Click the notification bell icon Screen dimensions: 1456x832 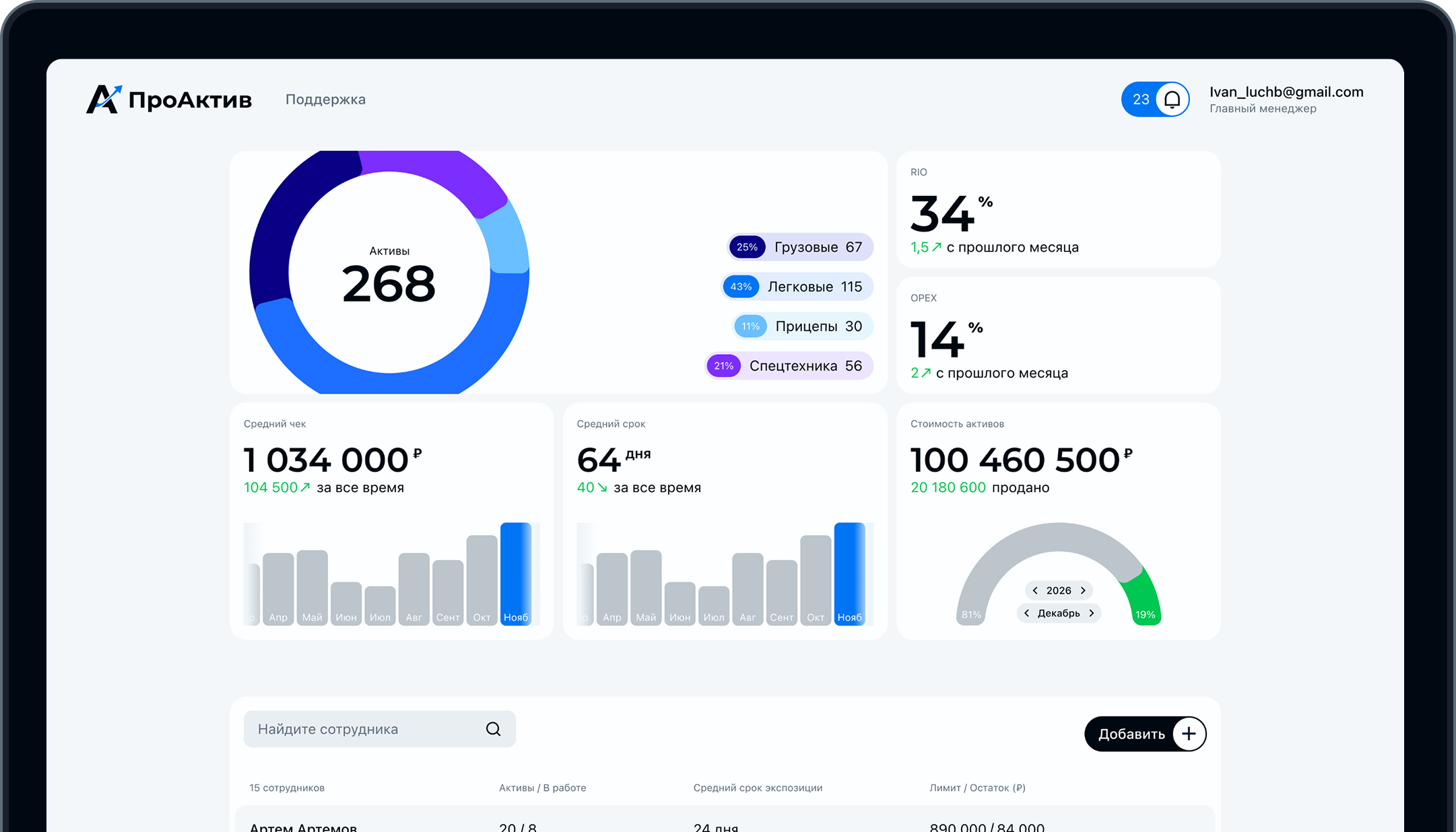click(x=1172, y=100)
